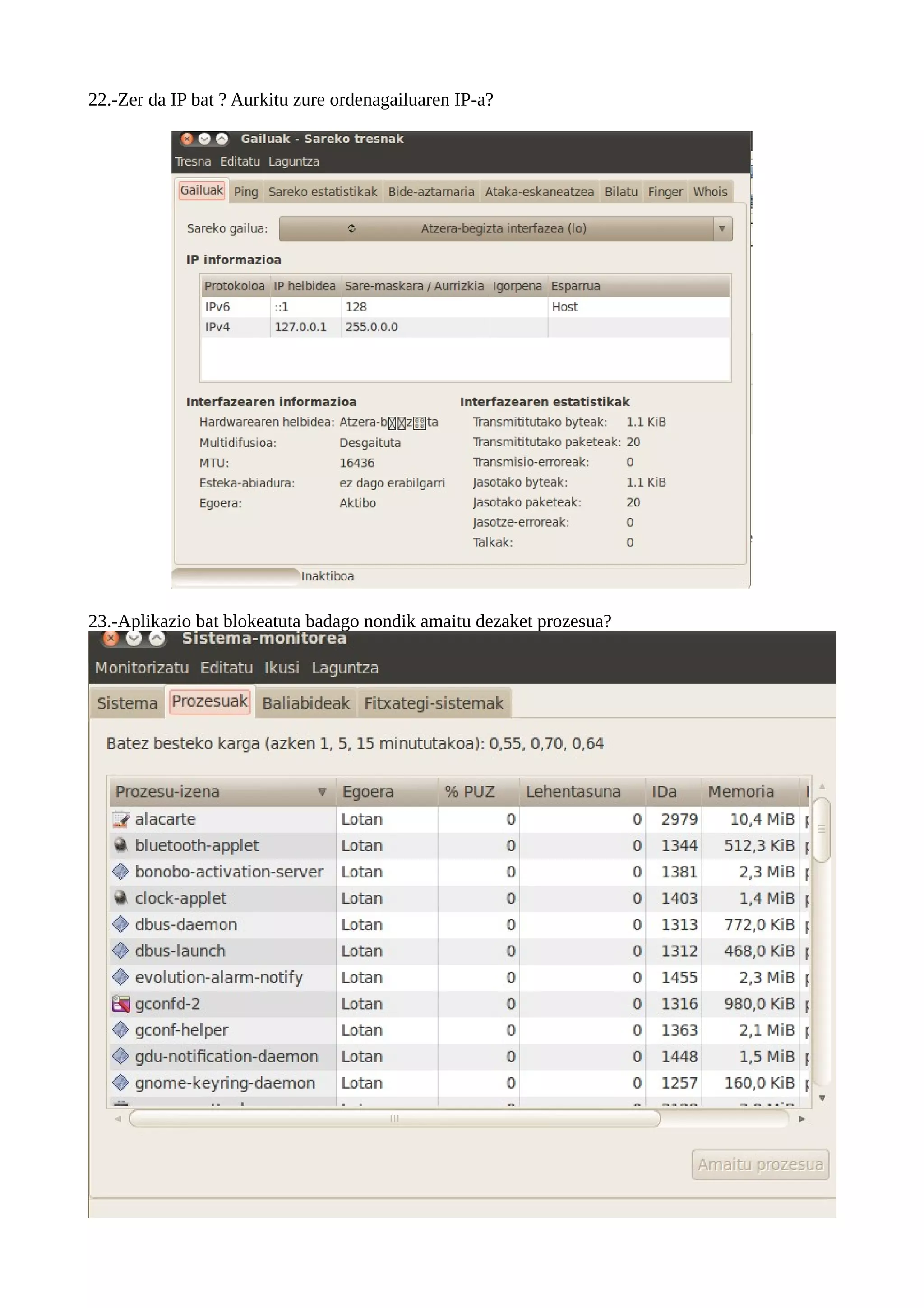Click the clock-applet process icon
Image resolution: width=924 pixels, height=1308 pixels.
[x=121, y=898]
